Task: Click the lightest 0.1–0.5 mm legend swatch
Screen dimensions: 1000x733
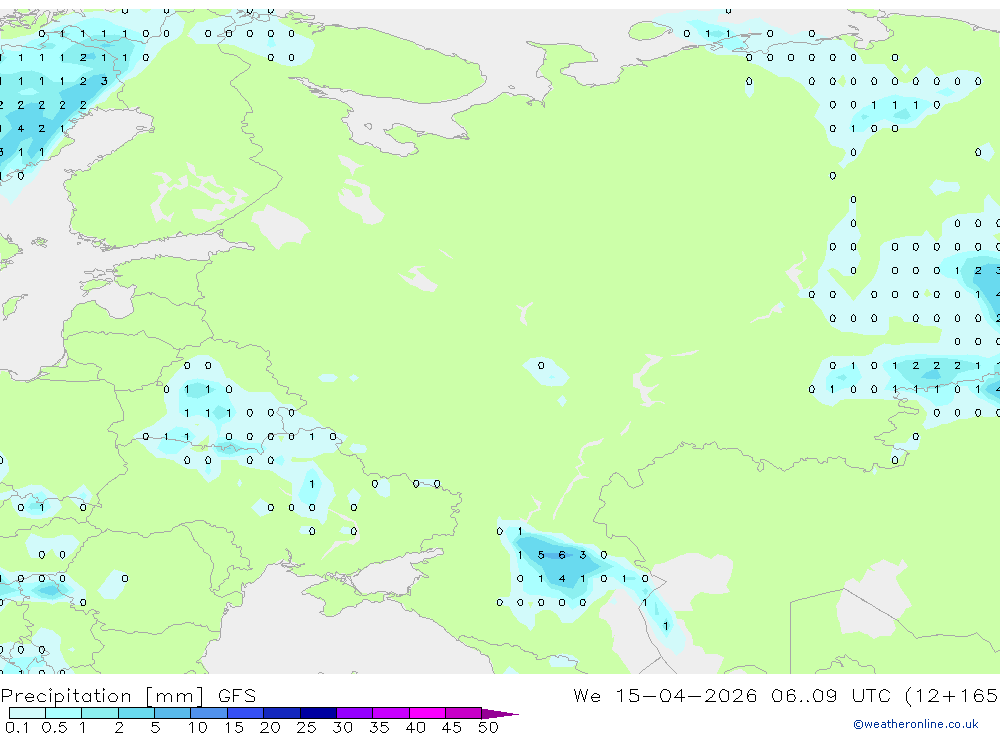Action: pyautogui.click(x=27, y=713)
